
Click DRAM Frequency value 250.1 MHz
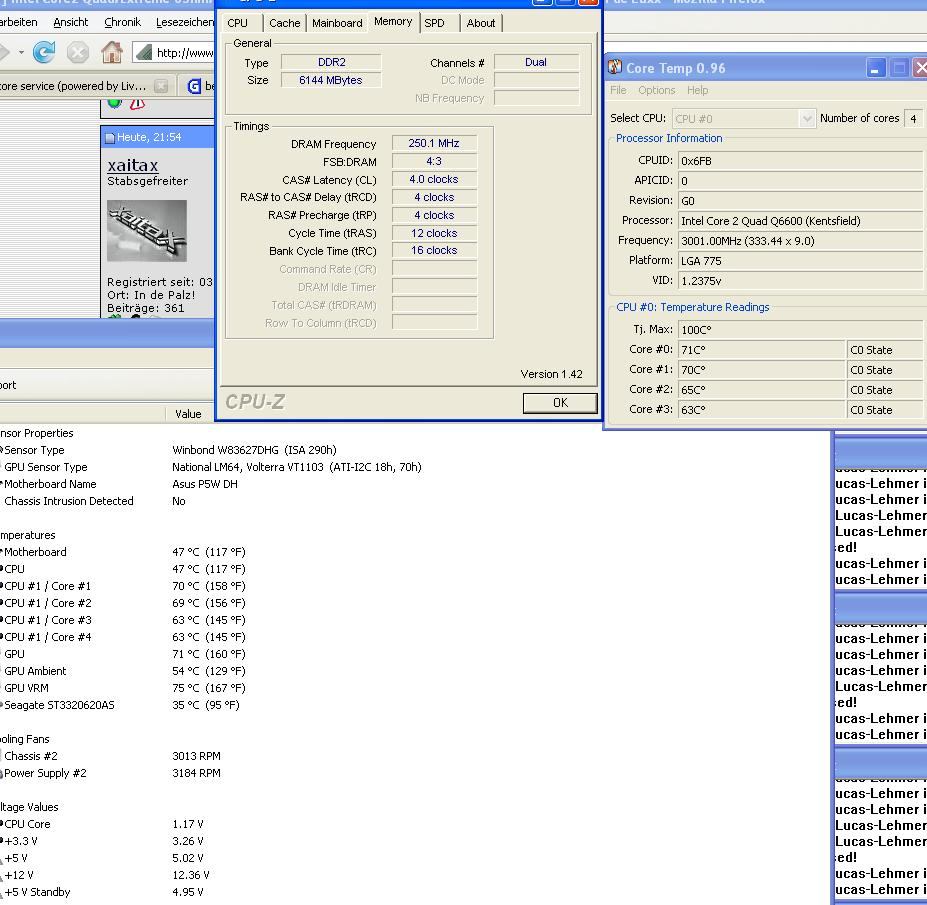434,143
